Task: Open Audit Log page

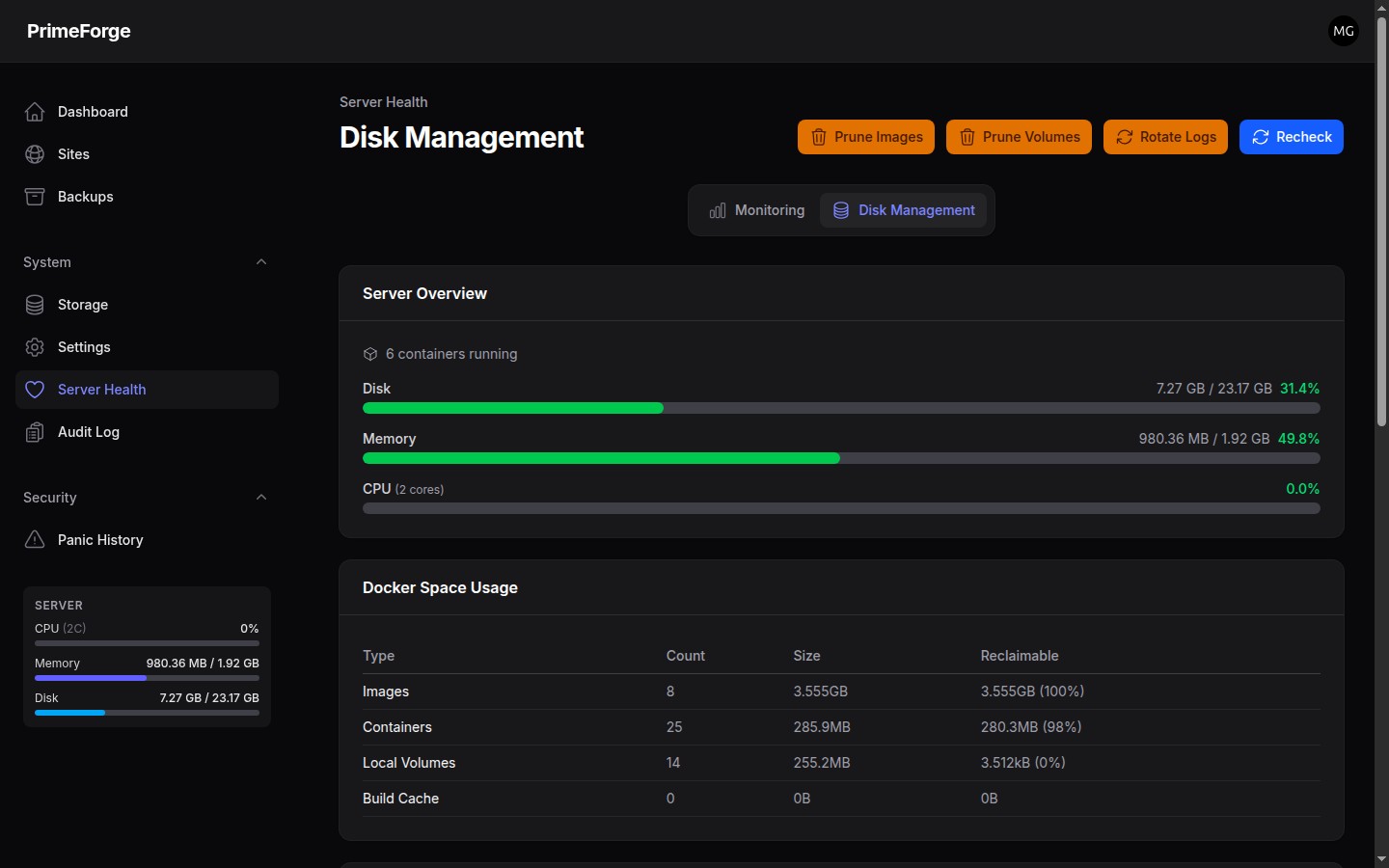Action: click(147, 432)
